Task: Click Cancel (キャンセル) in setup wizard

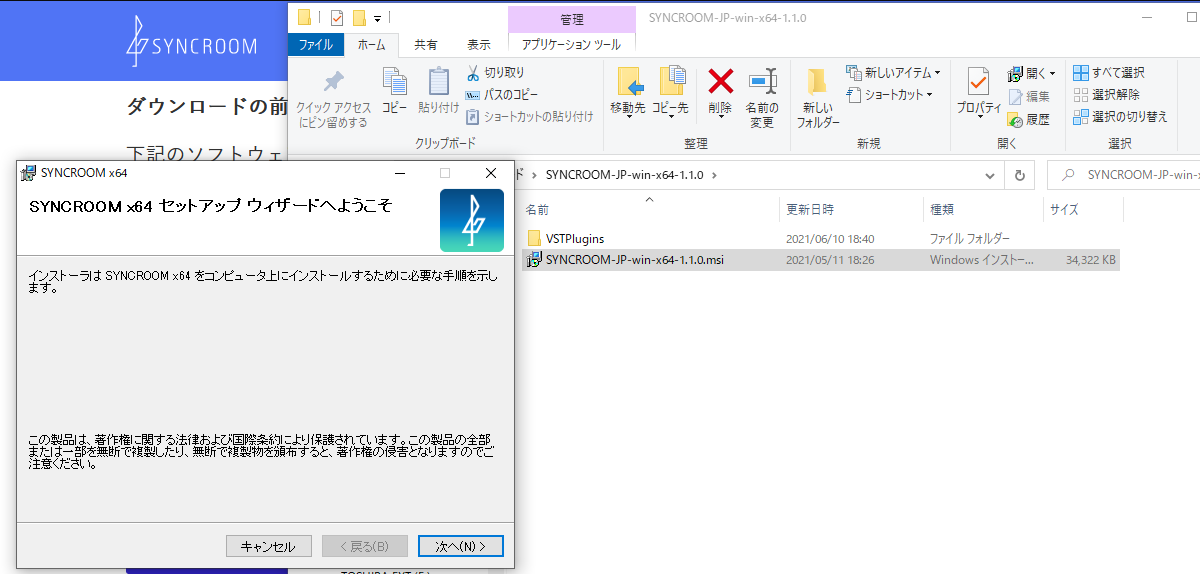Action: (269, 546)
